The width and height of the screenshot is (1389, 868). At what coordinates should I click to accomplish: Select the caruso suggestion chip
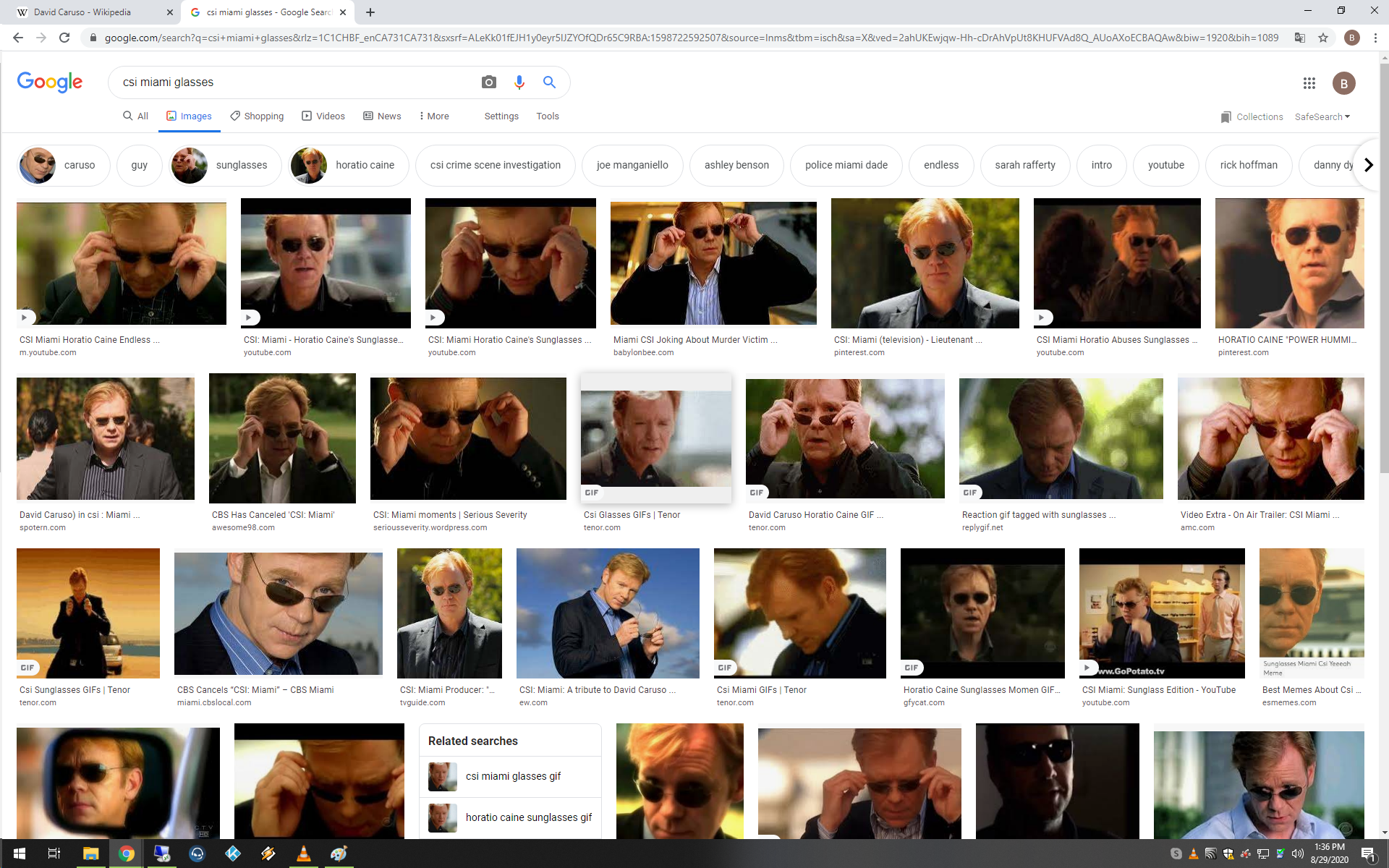(64, 165)
